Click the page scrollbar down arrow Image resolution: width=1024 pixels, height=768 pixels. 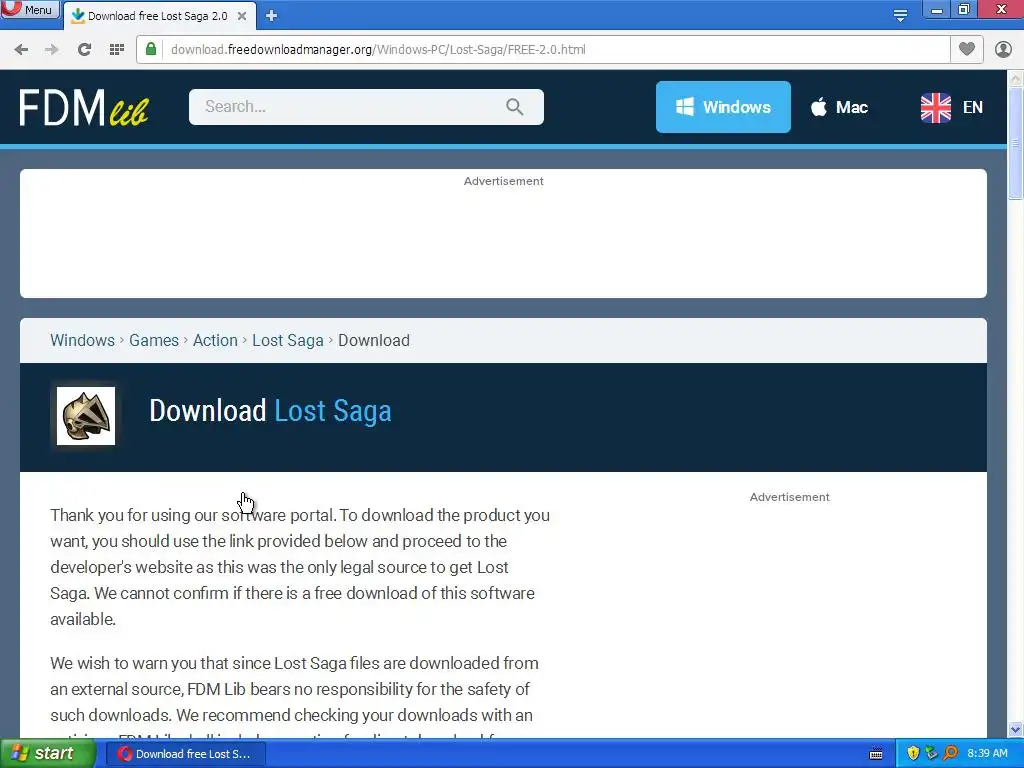[1015, 730]
